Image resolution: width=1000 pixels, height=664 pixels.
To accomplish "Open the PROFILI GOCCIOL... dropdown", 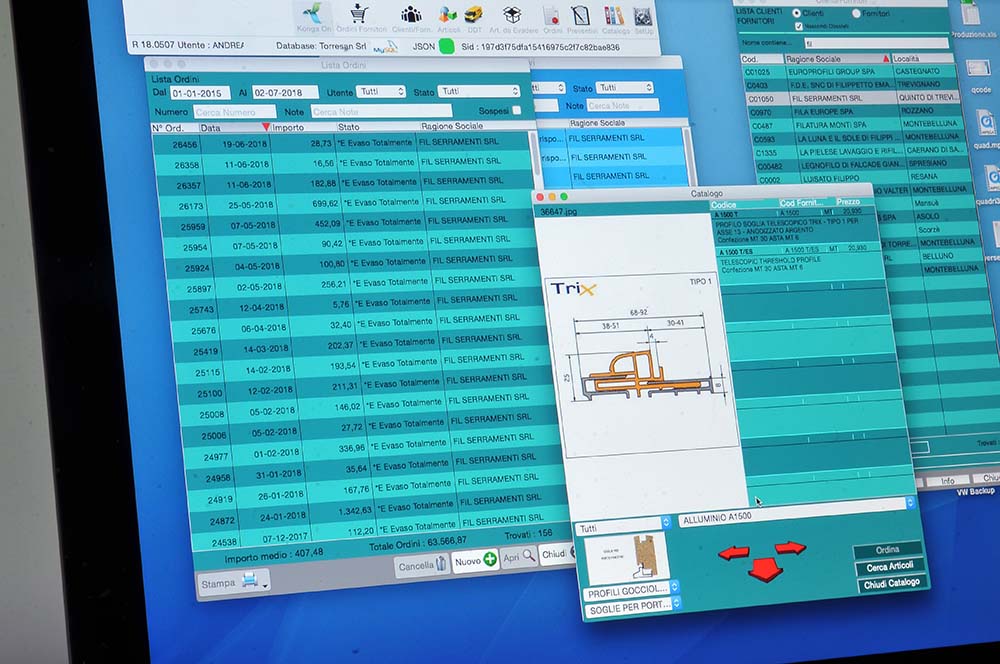I will [x=631, y=591].
